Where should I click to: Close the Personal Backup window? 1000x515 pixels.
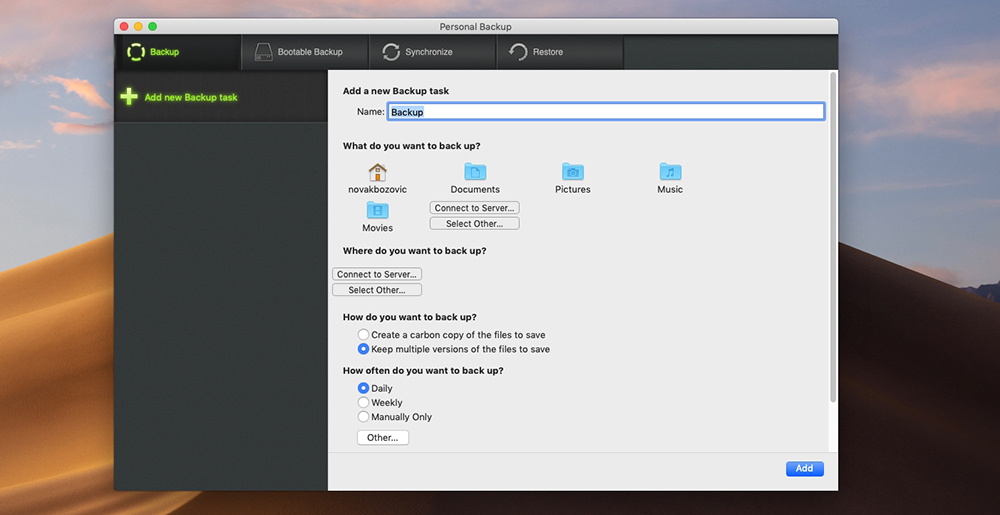[x=124, y=26]
